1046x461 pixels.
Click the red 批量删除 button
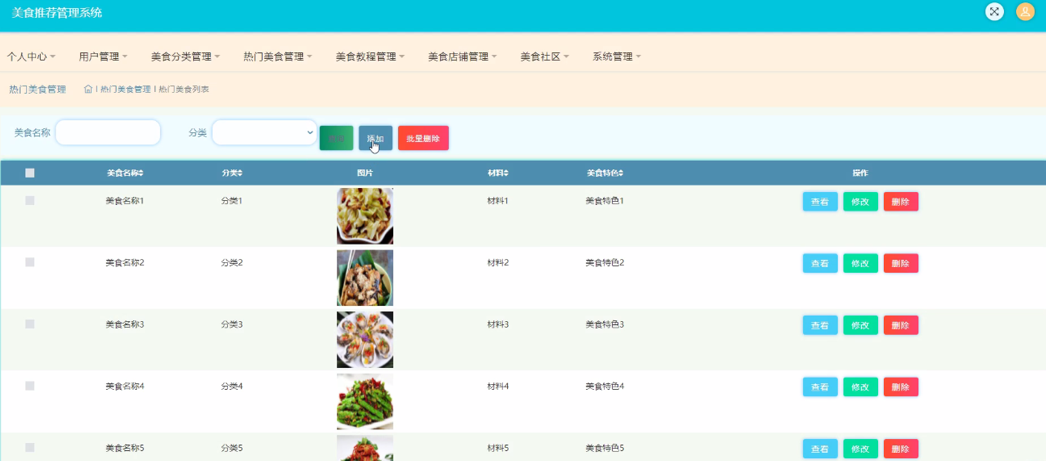(x=423, y=138)
